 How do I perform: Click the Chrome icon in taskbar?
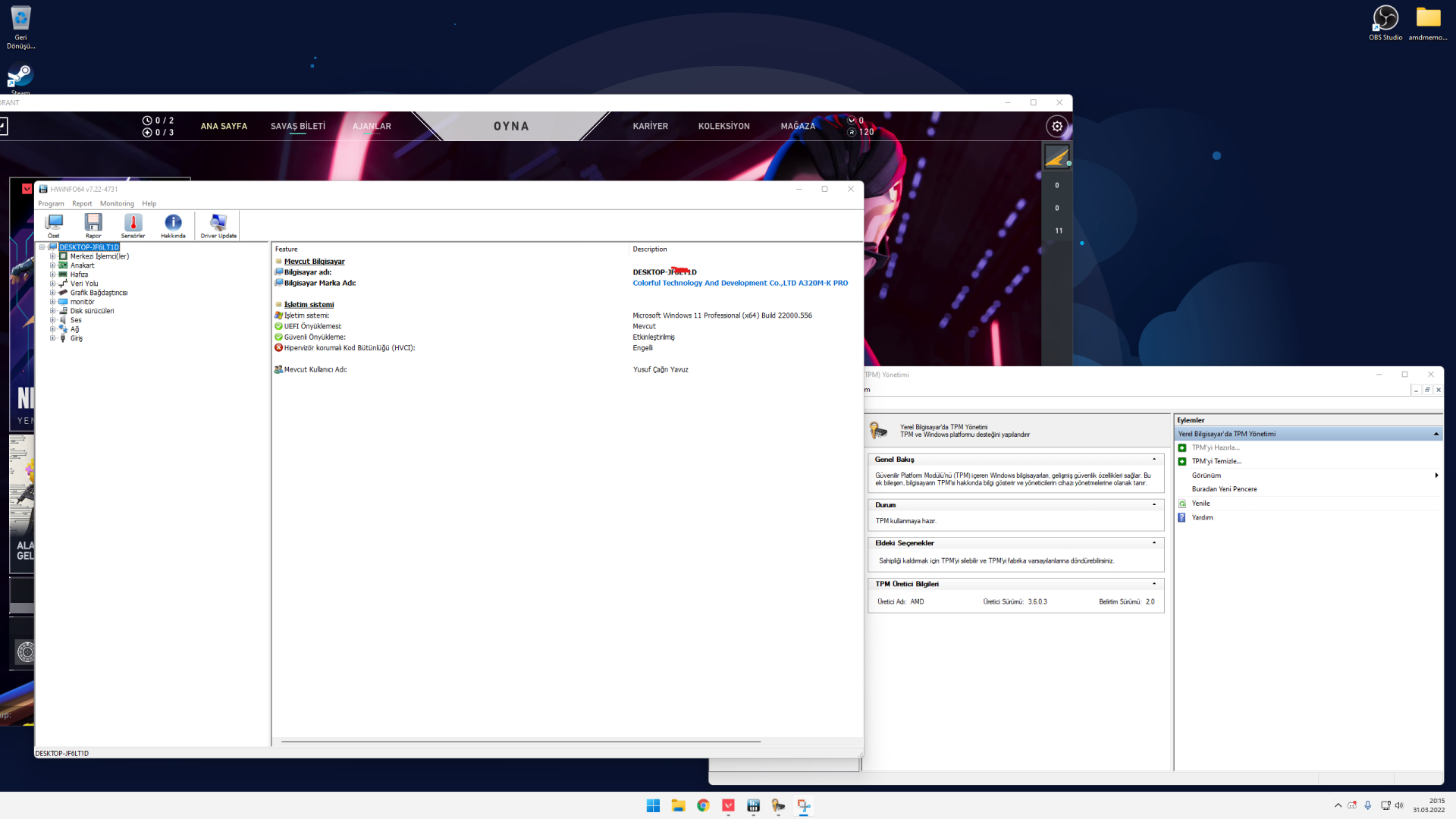[x=703, y=805]
